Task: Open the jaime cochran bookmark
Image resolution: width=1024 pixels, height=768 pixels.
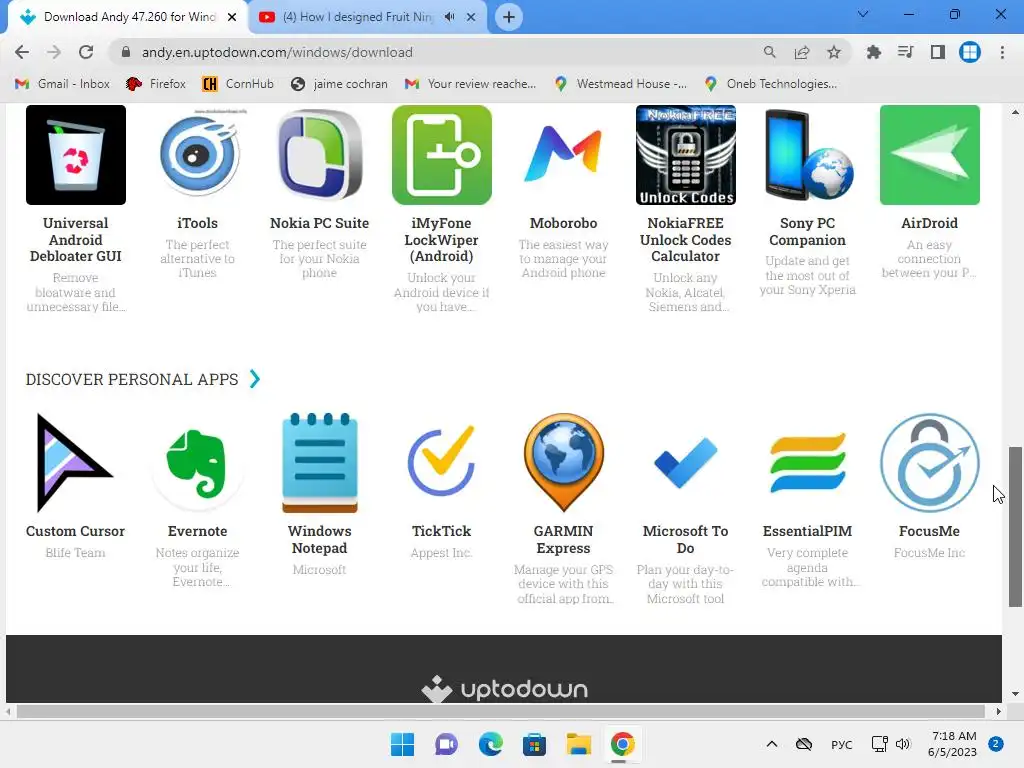Action: pyautogui.click(x=339, y=84)
